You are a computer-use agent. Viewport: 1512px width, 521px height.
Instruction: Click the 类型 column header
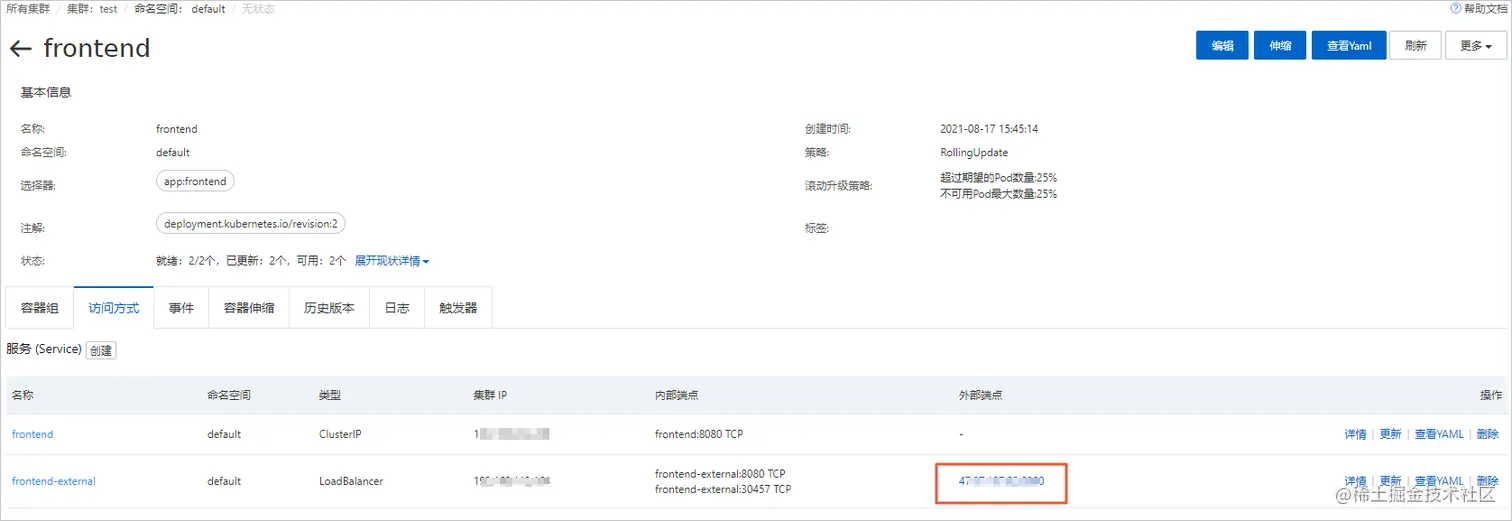click(x=330, y=395)
